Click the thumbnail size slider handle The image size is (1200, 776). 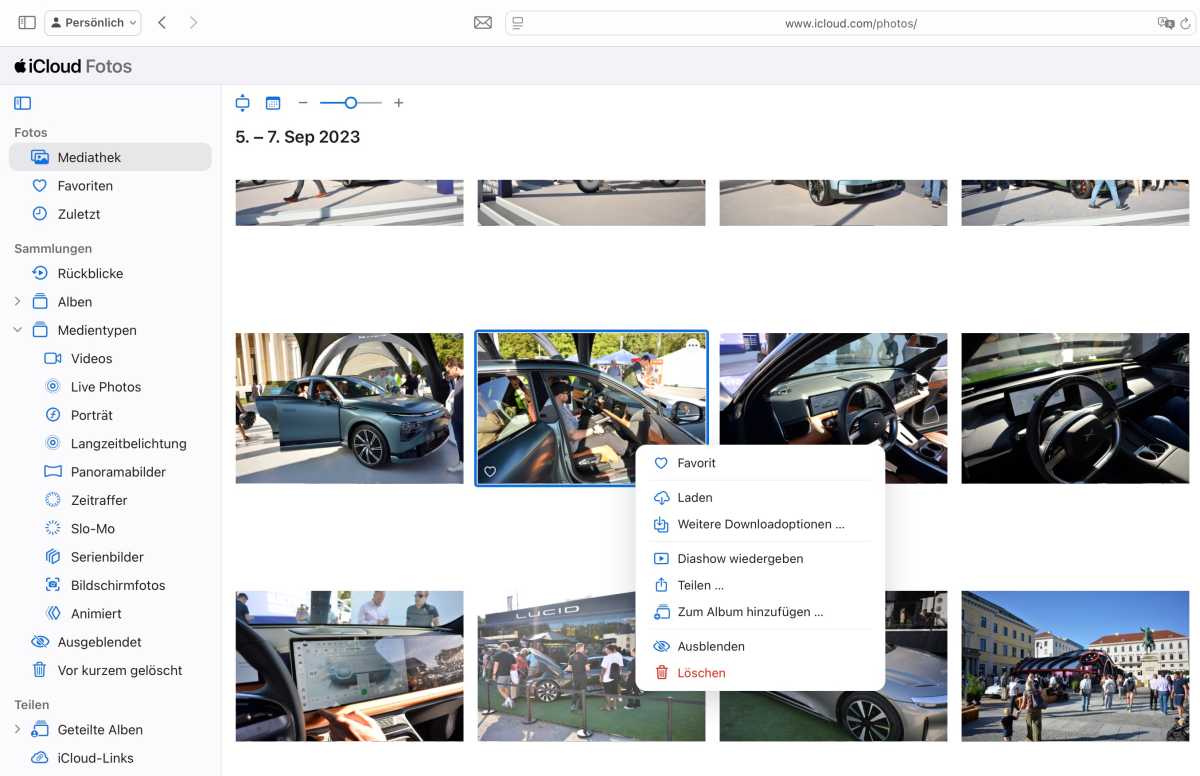350,103
